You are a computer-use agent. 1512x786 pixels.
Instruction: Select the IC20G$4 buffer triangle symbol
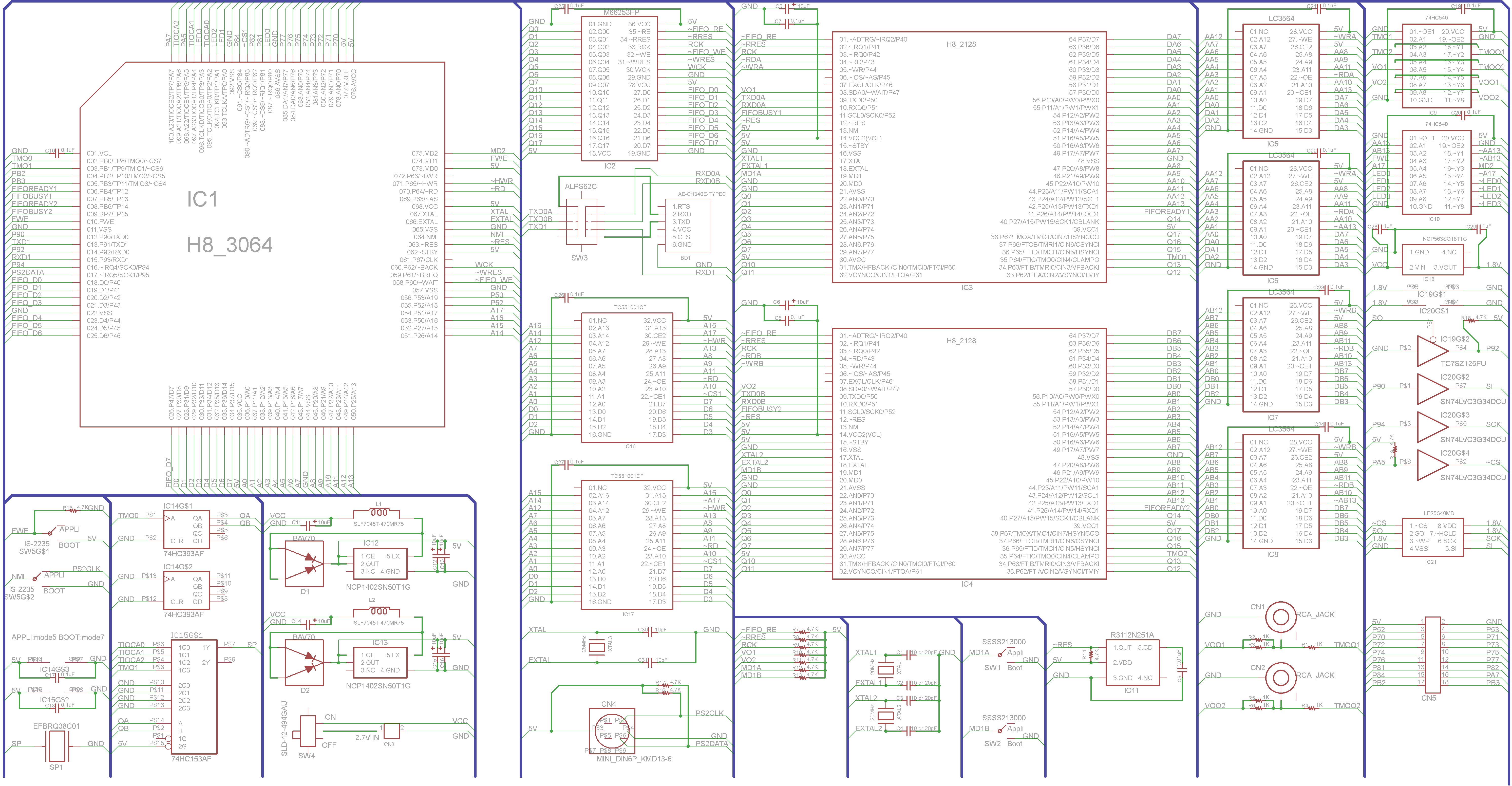[x=1432, y=465]
